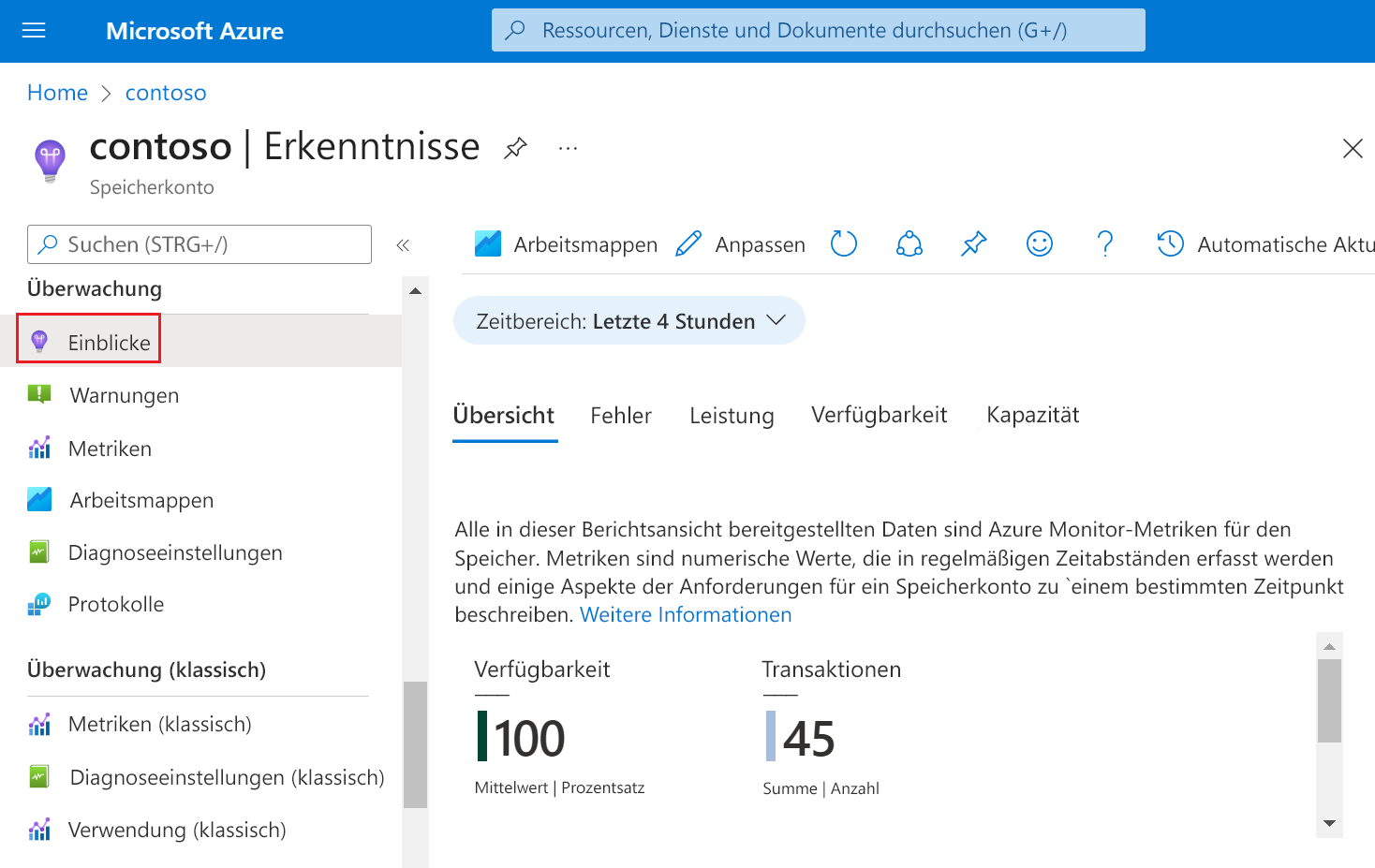Select Verwendung (klassisch) menu label
Screen dimensions: 1375x868
click(x=177, y=830)
